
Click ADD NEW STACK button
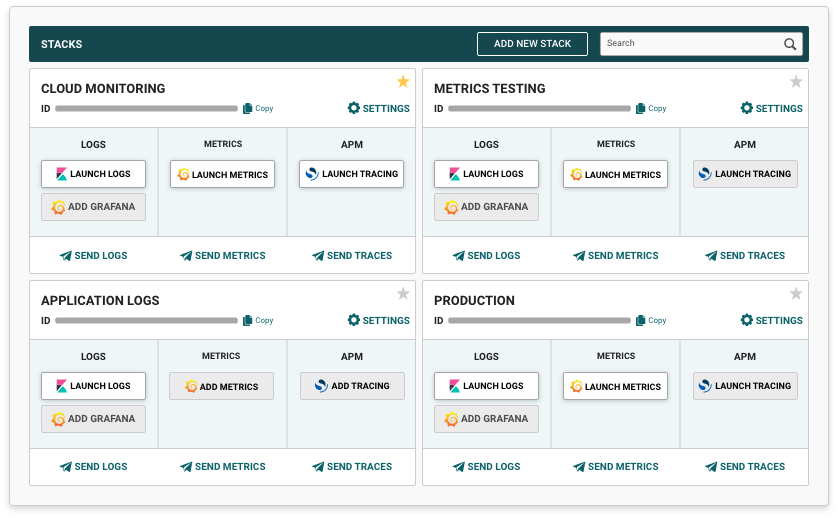point(532,44)
